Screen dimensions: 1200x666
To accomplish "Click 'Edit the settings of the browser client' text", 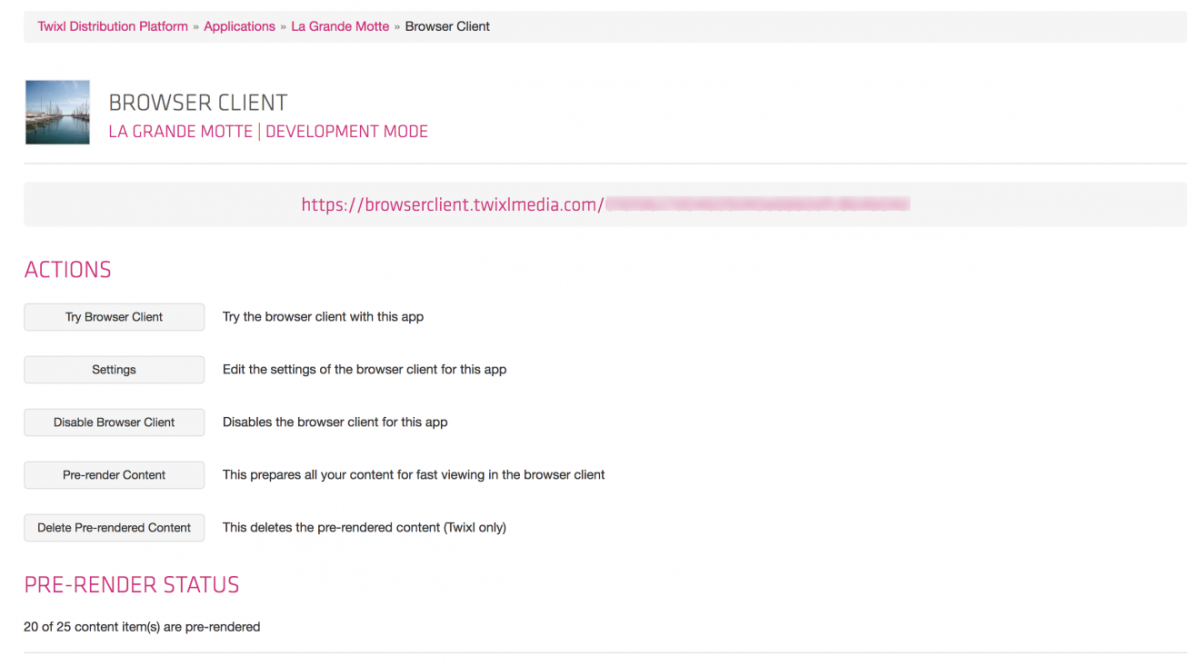I will tap(364, 370).
